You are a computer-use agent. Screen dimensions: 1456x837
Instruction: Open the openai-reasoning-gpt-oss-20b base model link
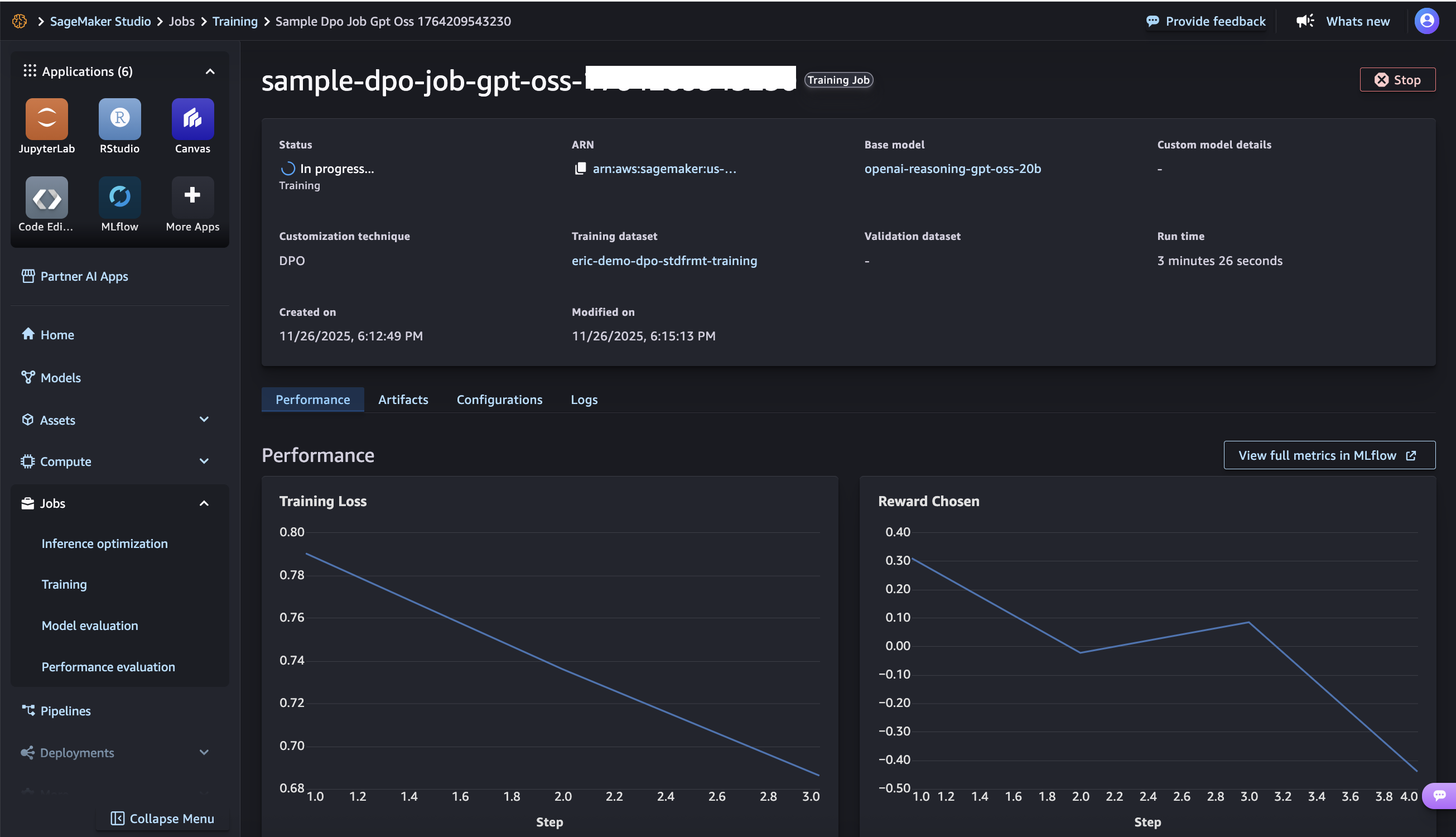tap(953, 169)
